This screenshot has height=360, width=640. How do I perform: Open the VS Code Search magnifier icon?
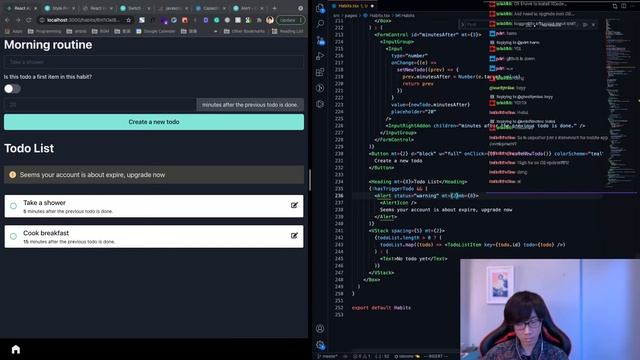pyautogui.click(x=320, y=24)
